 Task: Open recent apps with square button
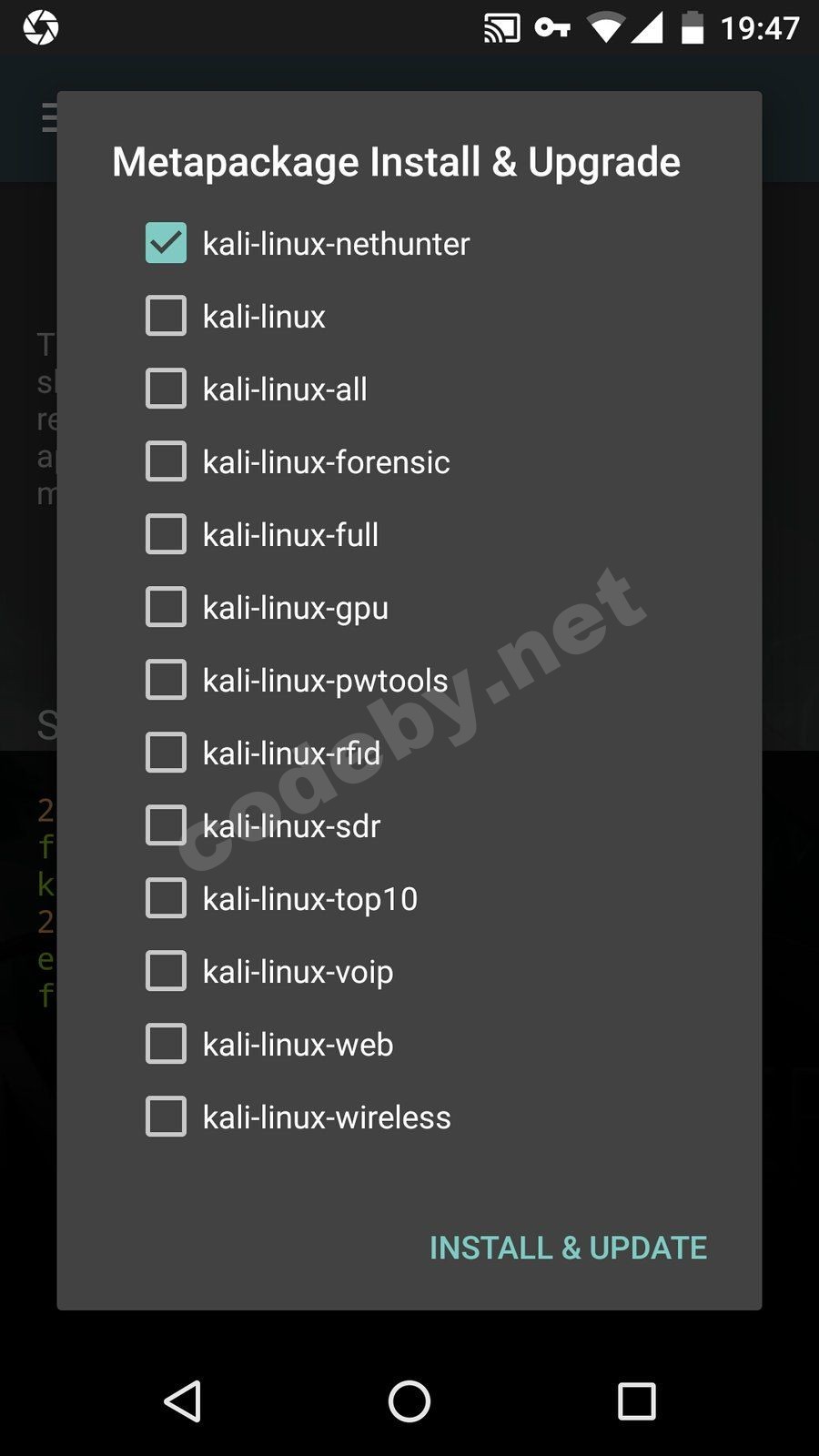coord(636,1400)
